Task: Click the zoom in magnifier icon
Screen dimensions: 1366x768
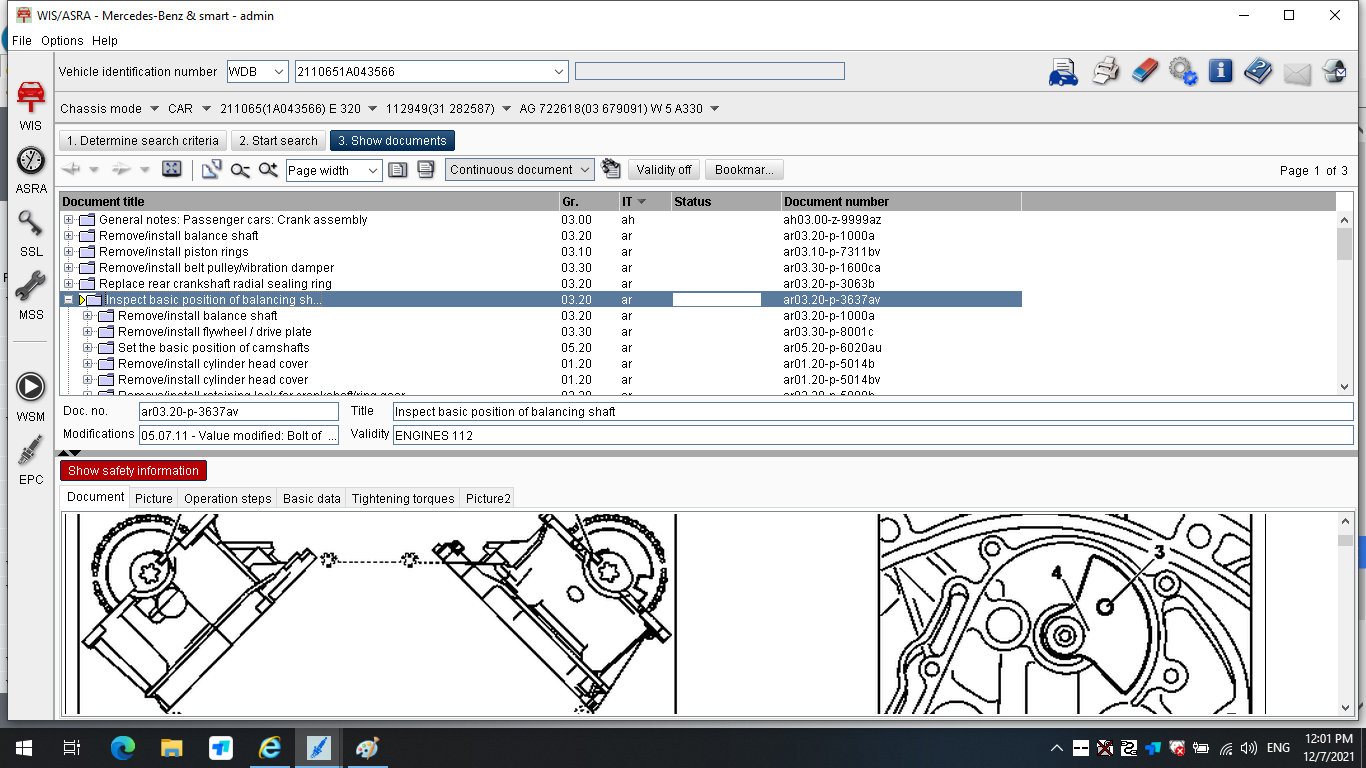Action: pyautogui.click(x=268, y=170)
